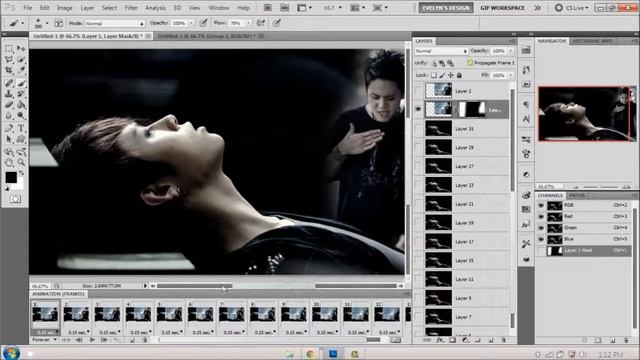Select the Clone Stamp tool
Viewport: 640px width, 360px height.
(x=9, y=94)
